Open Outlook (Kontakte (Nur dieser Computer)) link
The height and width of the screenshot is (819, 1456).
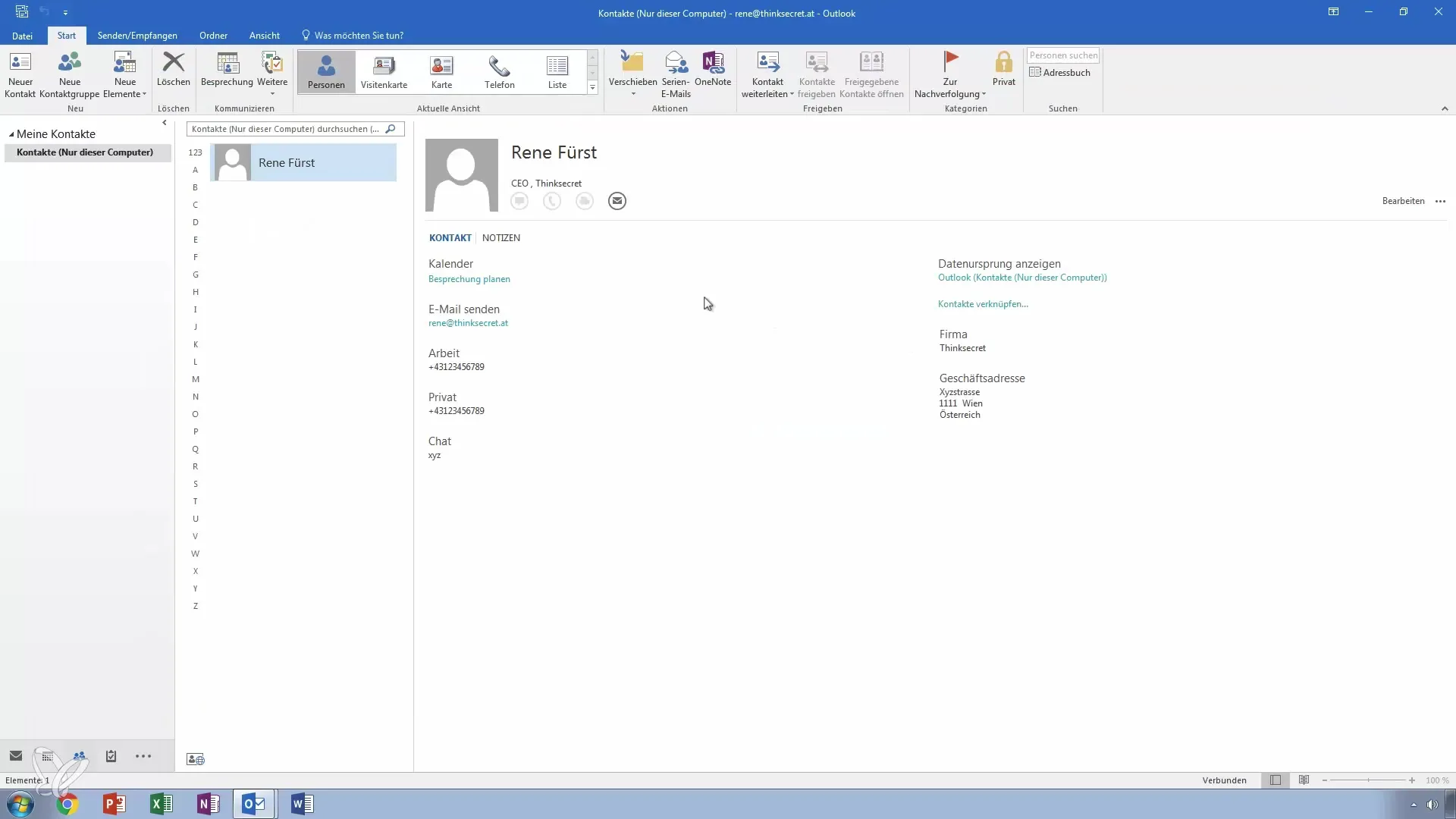click(x=1022, y=278)
